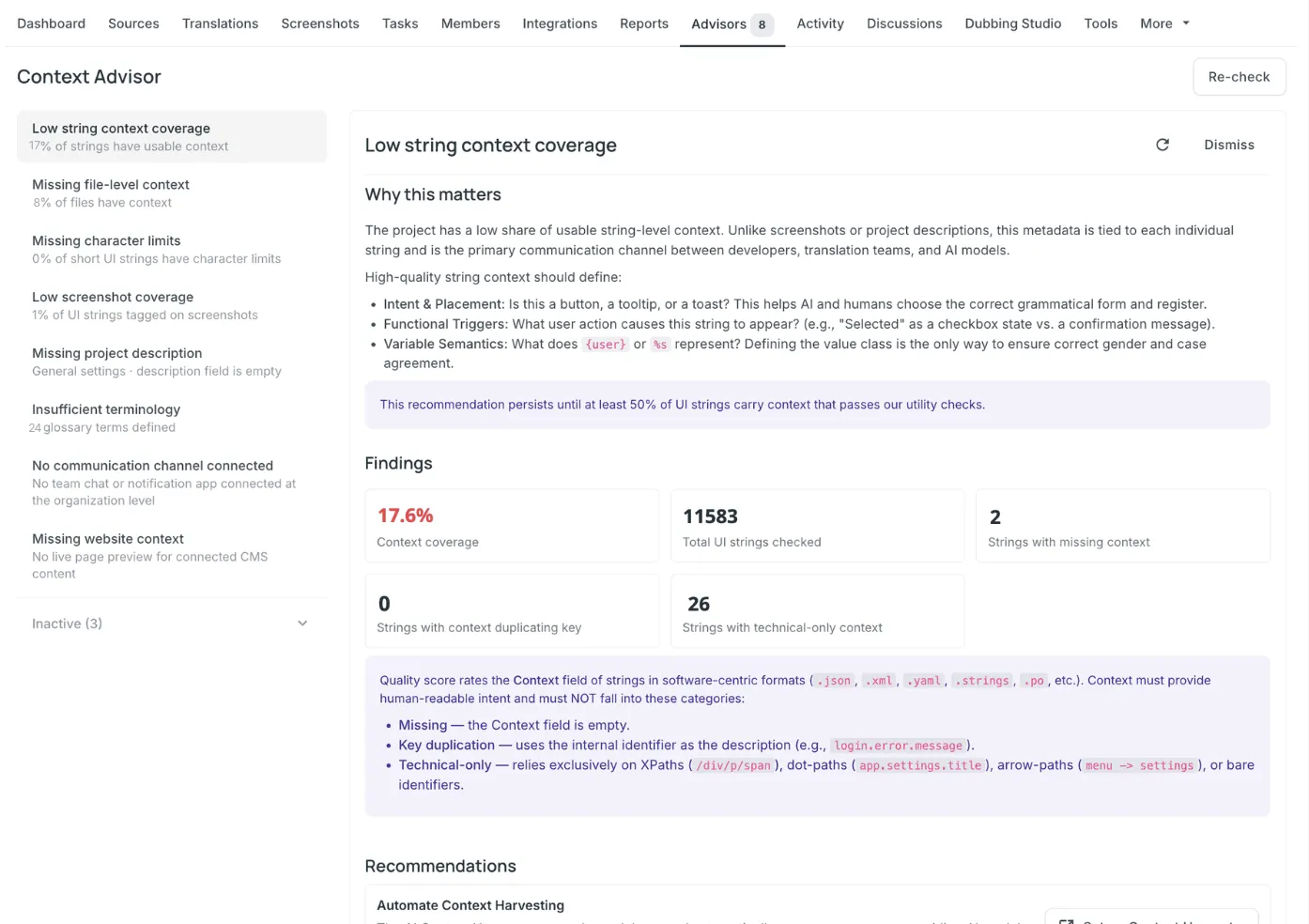Click the {user} code placeholder
The height and width of the screenshot is (924, 1309).
tap(606, 345)
